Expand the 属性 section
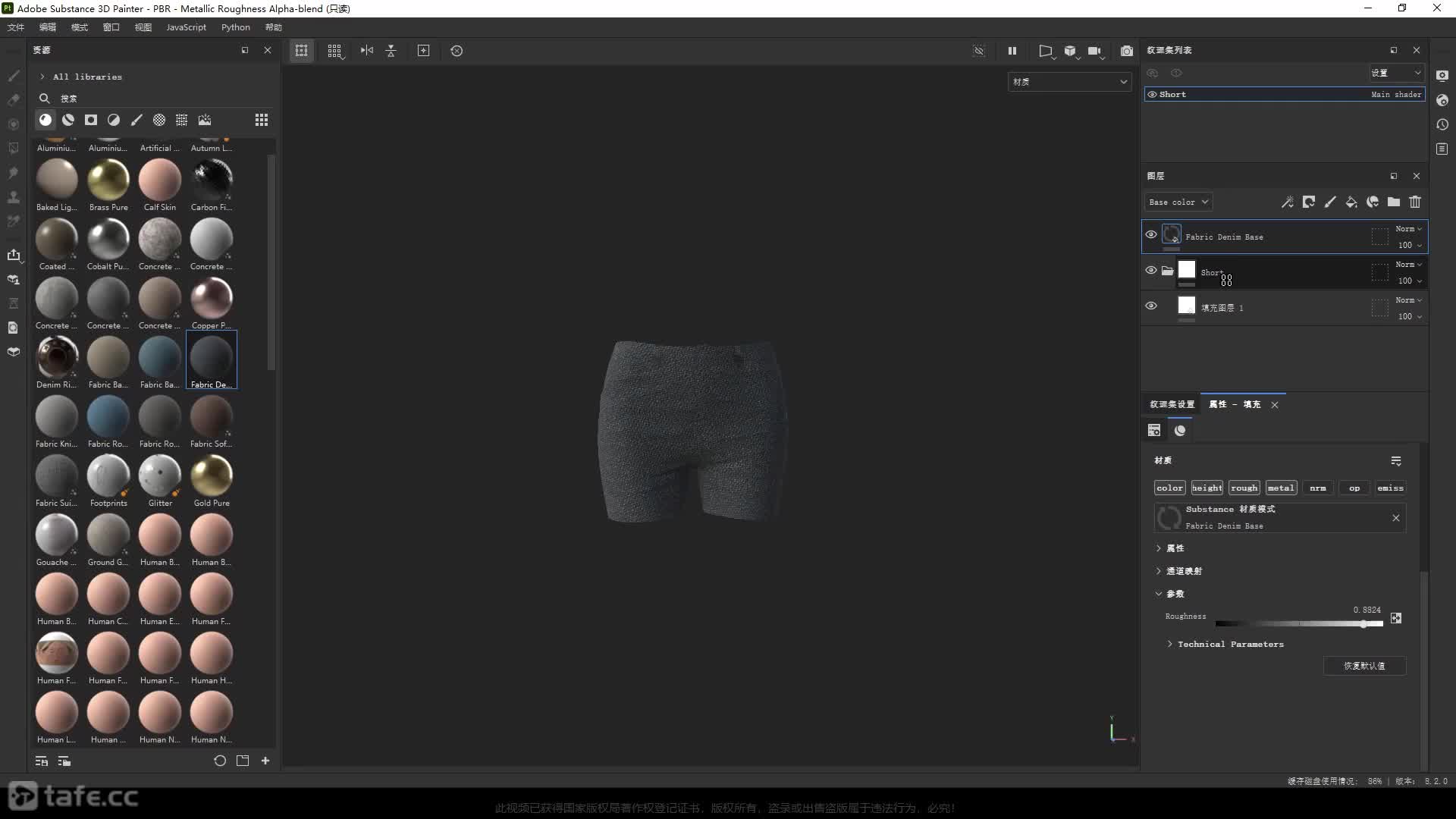The image size is (1456, 819). click(1159, 548)
